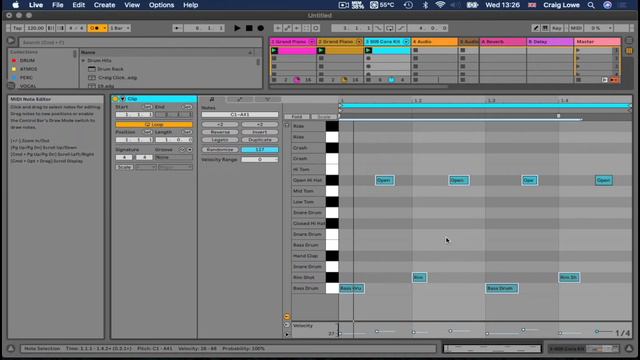Switch to Arrangement view selector icon

pos(629,41)
